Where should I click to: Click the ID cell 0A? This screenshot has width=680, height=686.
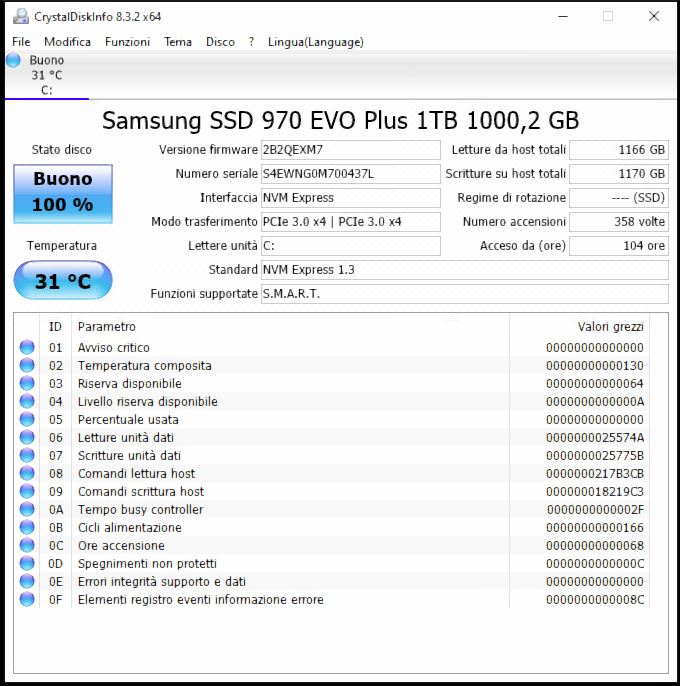tap(56, 509)
